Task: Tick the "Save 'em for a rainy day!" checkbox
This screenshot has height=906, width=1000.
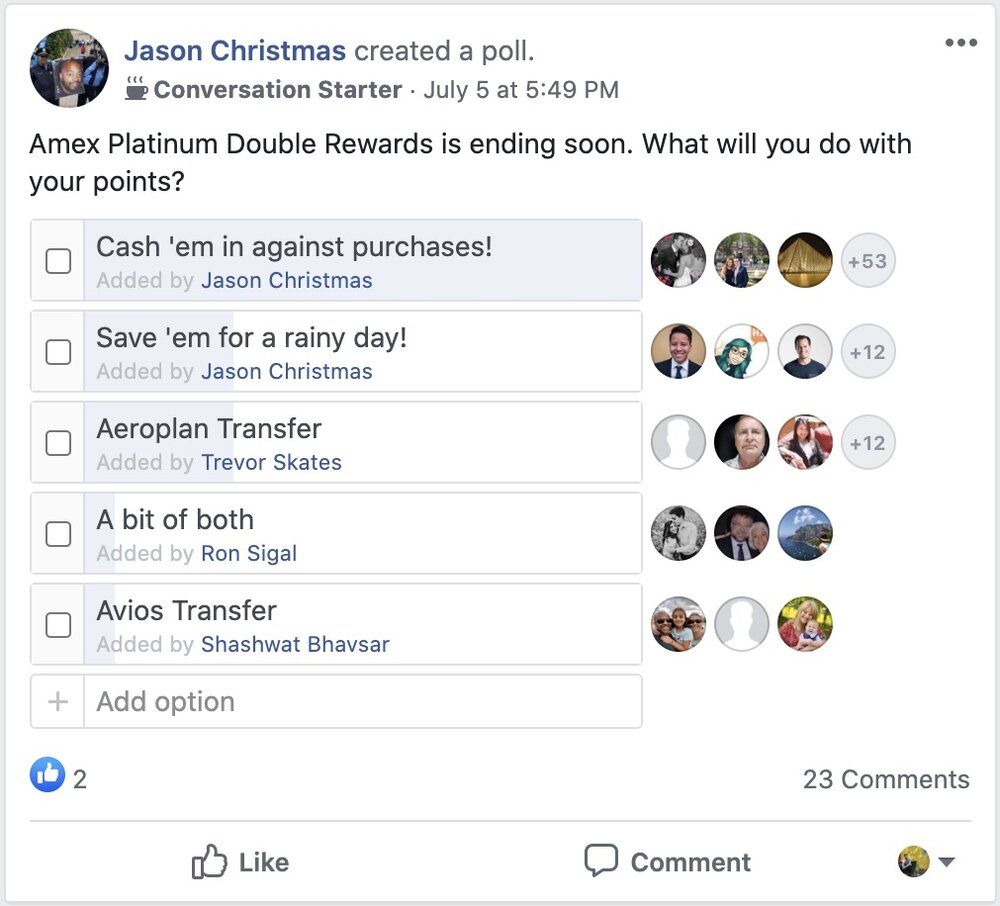Action: [59, 352]
